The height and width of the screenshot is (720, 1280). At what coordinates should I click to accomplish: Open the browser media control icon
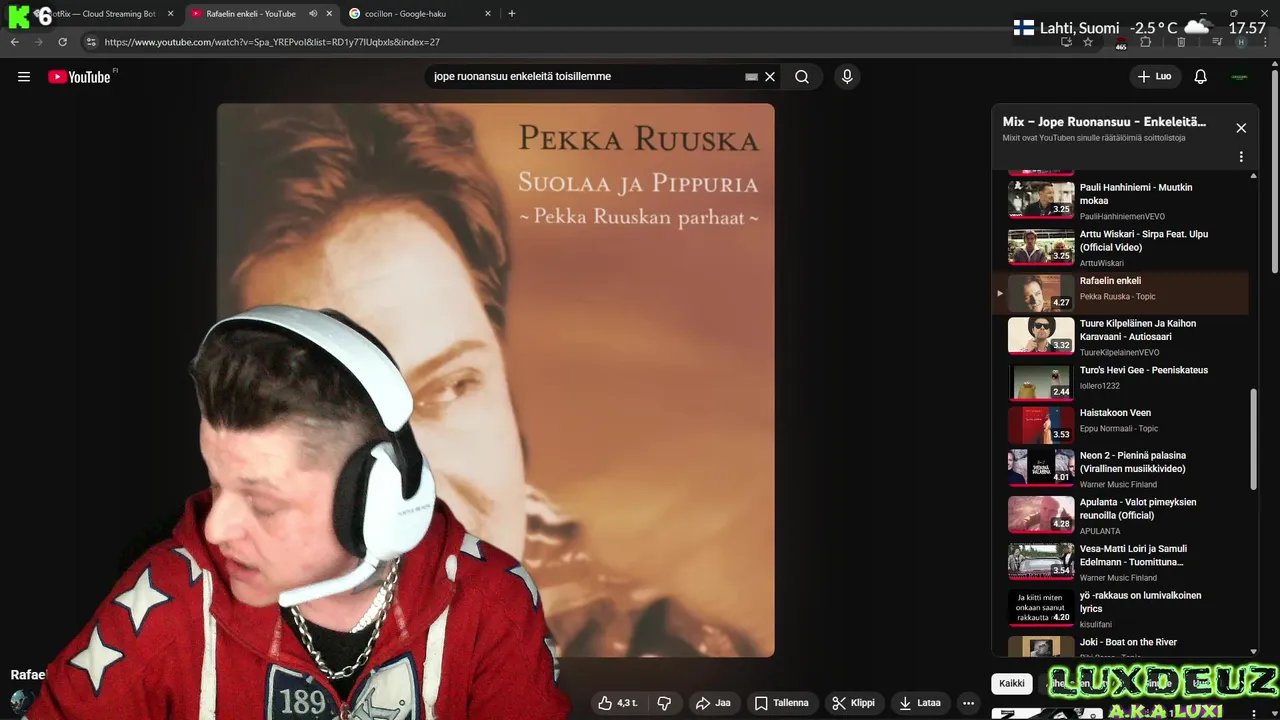1217,42
